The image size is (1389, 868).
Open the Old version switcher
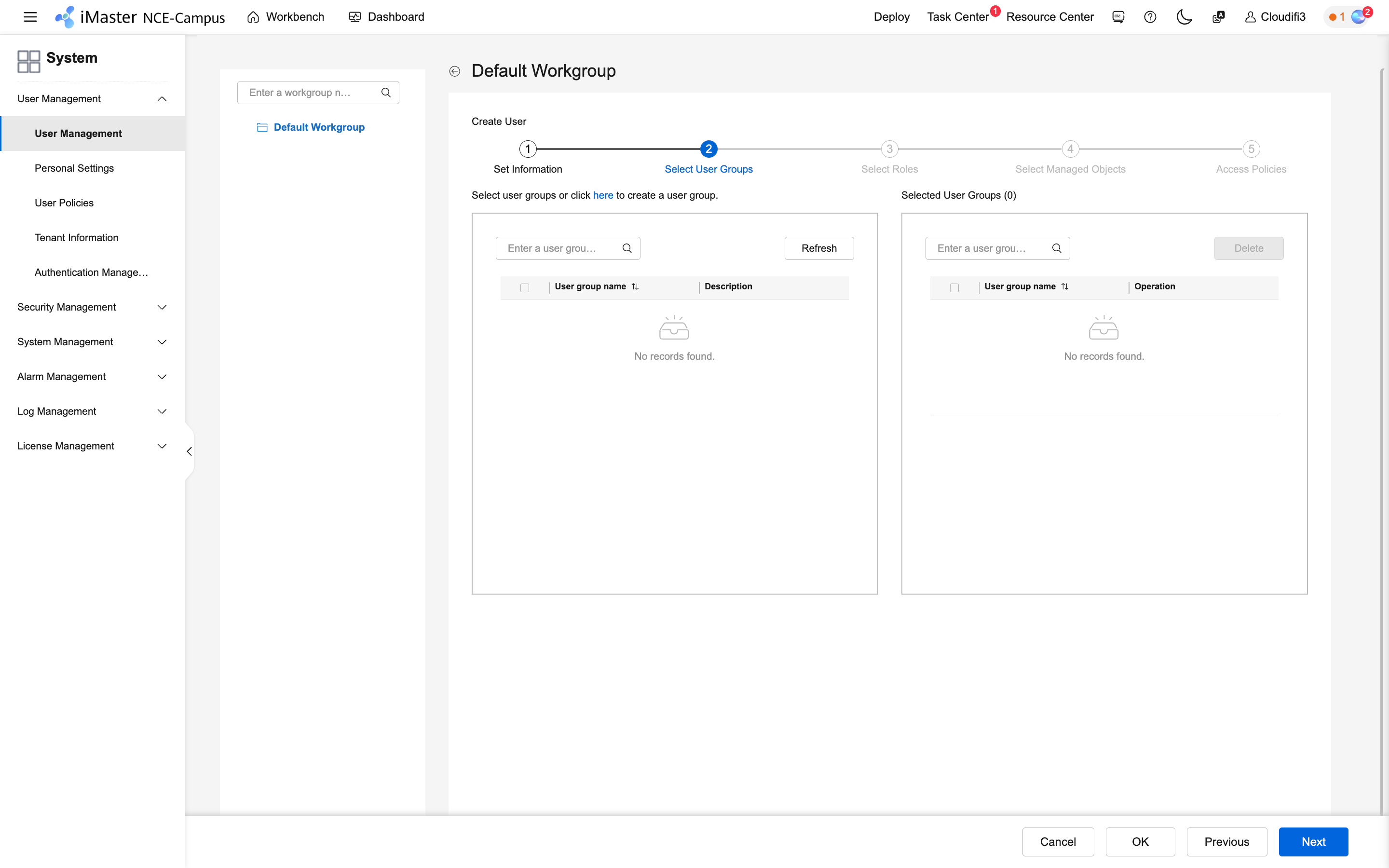coord(1117,17)
